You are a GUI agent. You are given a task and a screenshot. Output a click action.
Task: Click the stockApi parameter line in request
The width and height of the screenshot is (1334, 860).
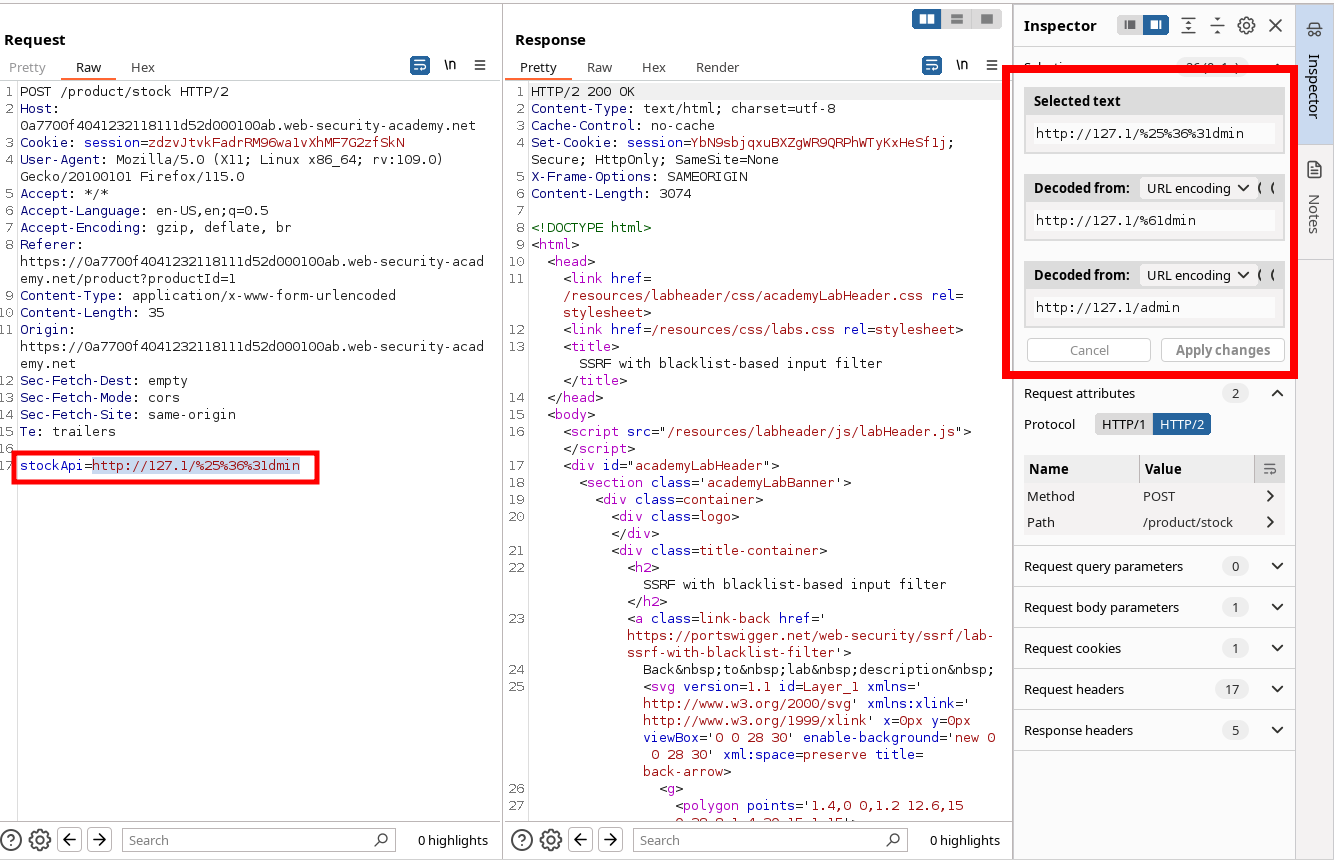tap(160, 466)
